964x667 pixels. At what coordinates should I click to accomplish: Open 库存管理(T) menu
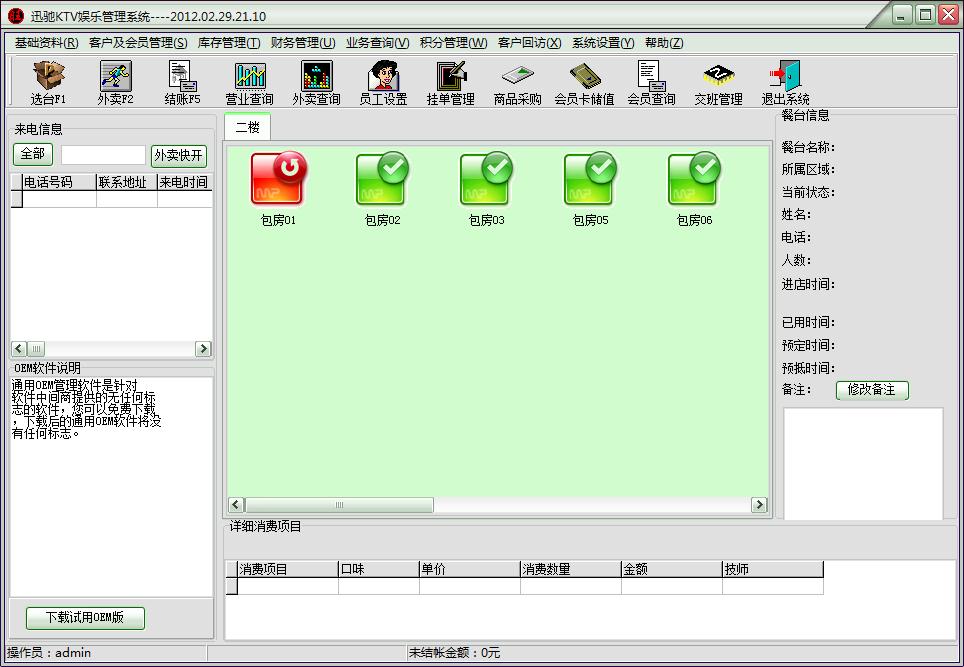click(x=229, y=43)
